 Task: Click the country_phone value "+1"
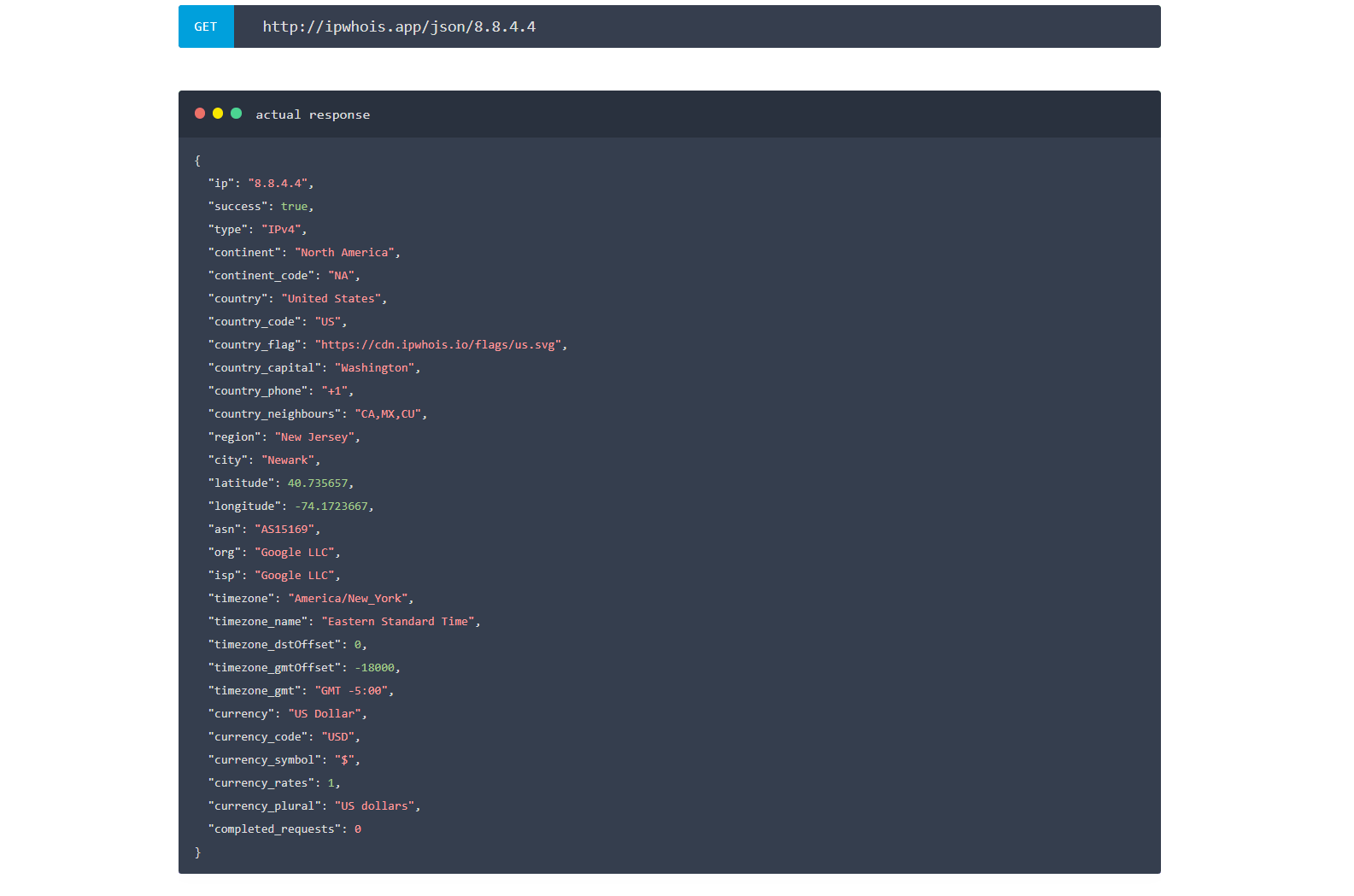click(334, 391)
